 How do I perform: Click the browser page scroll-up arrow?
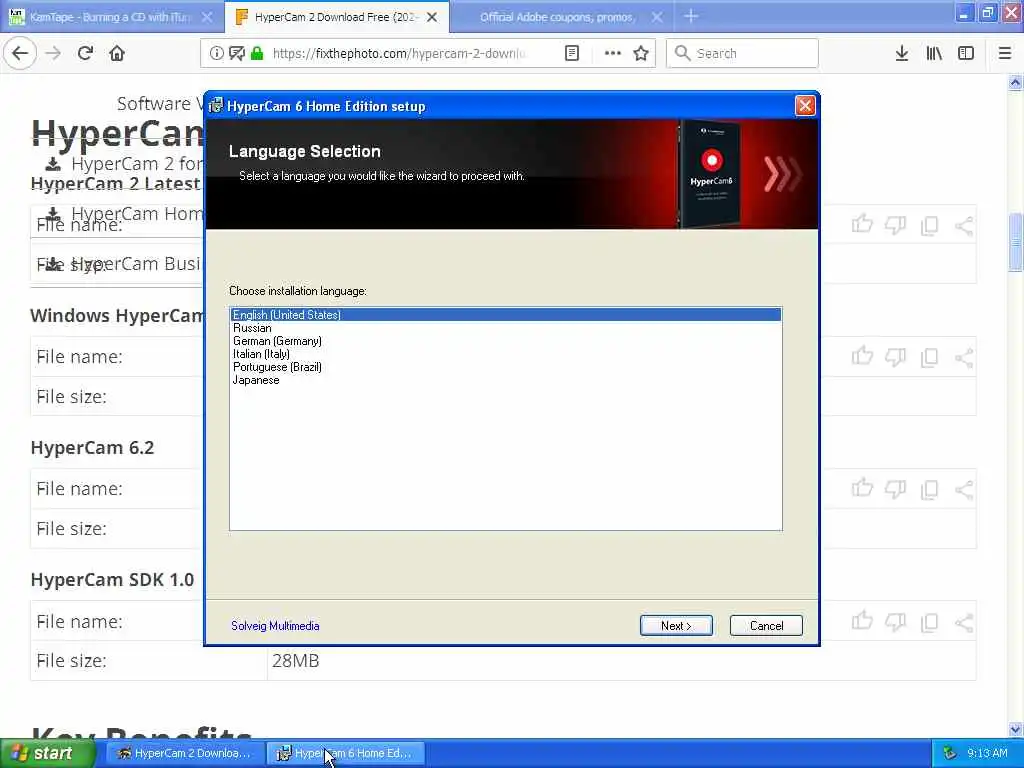(1015, 82)
